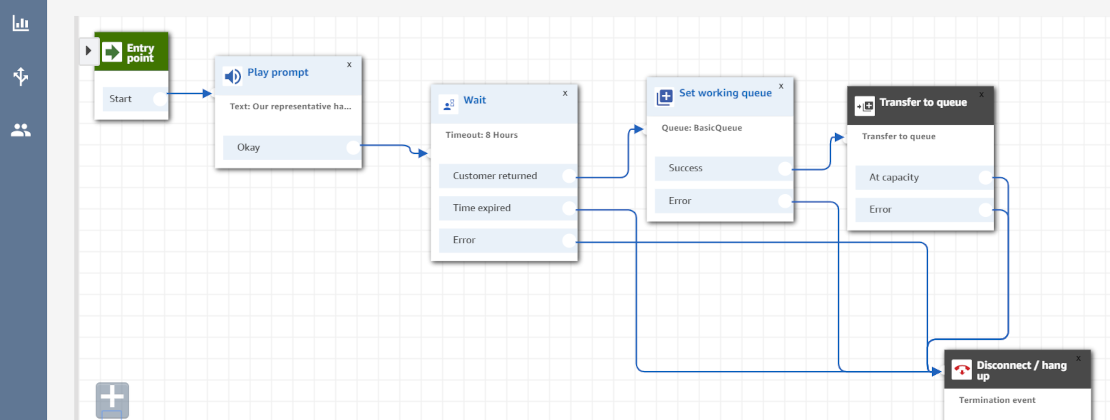Screen dimensions: 1110x420
Task: Click the Time expired output connector
Action: point(568,208)
